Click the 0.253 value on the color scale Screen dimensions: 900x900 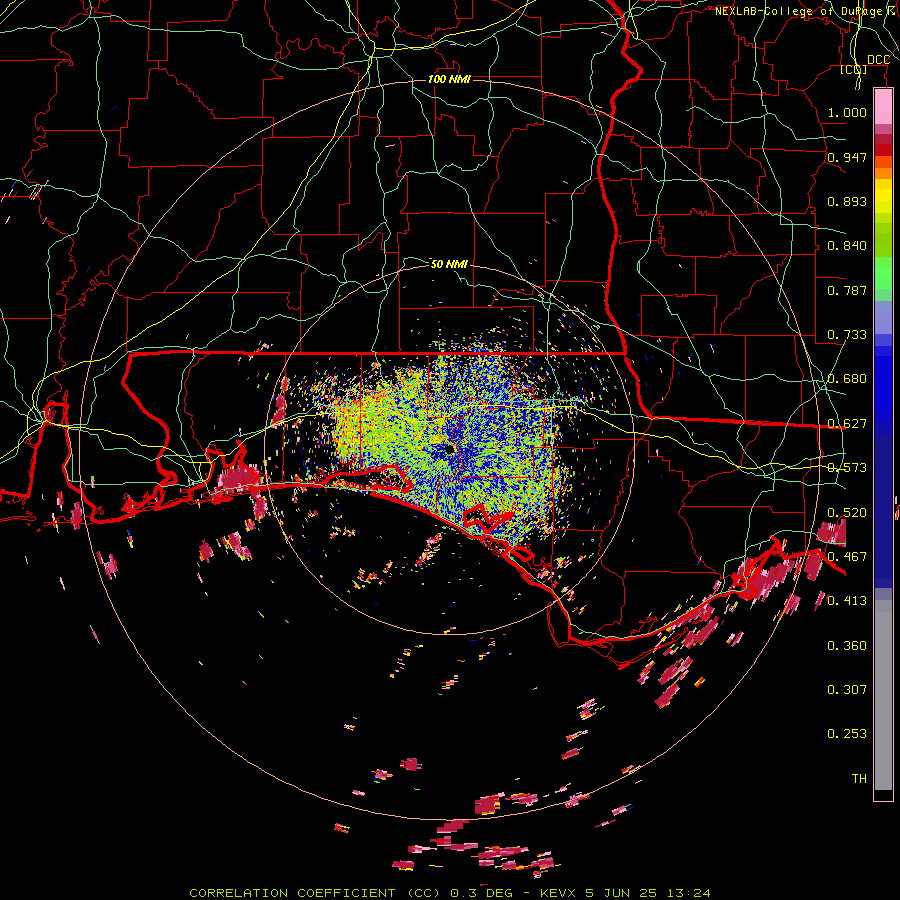(847, 734)
